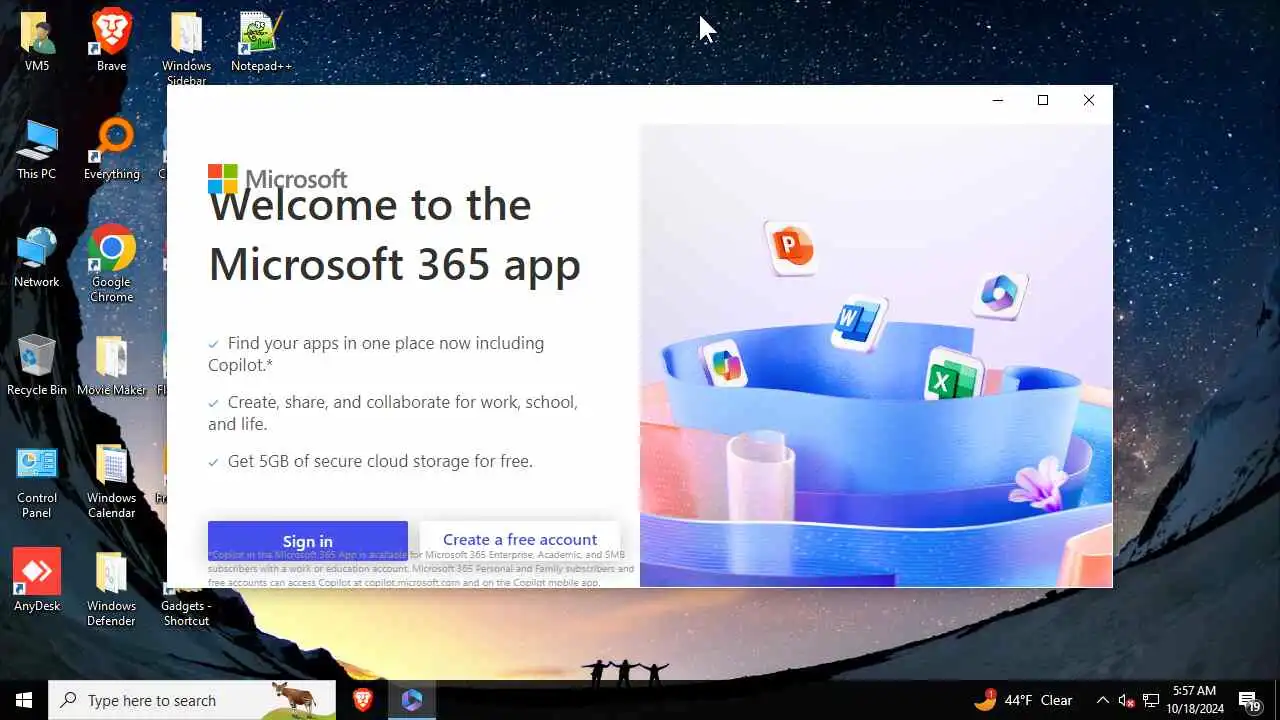Click Microsoft 365 taskbar icon
Viewport: 1280px width, 720px height.
[x=412, y=700]
